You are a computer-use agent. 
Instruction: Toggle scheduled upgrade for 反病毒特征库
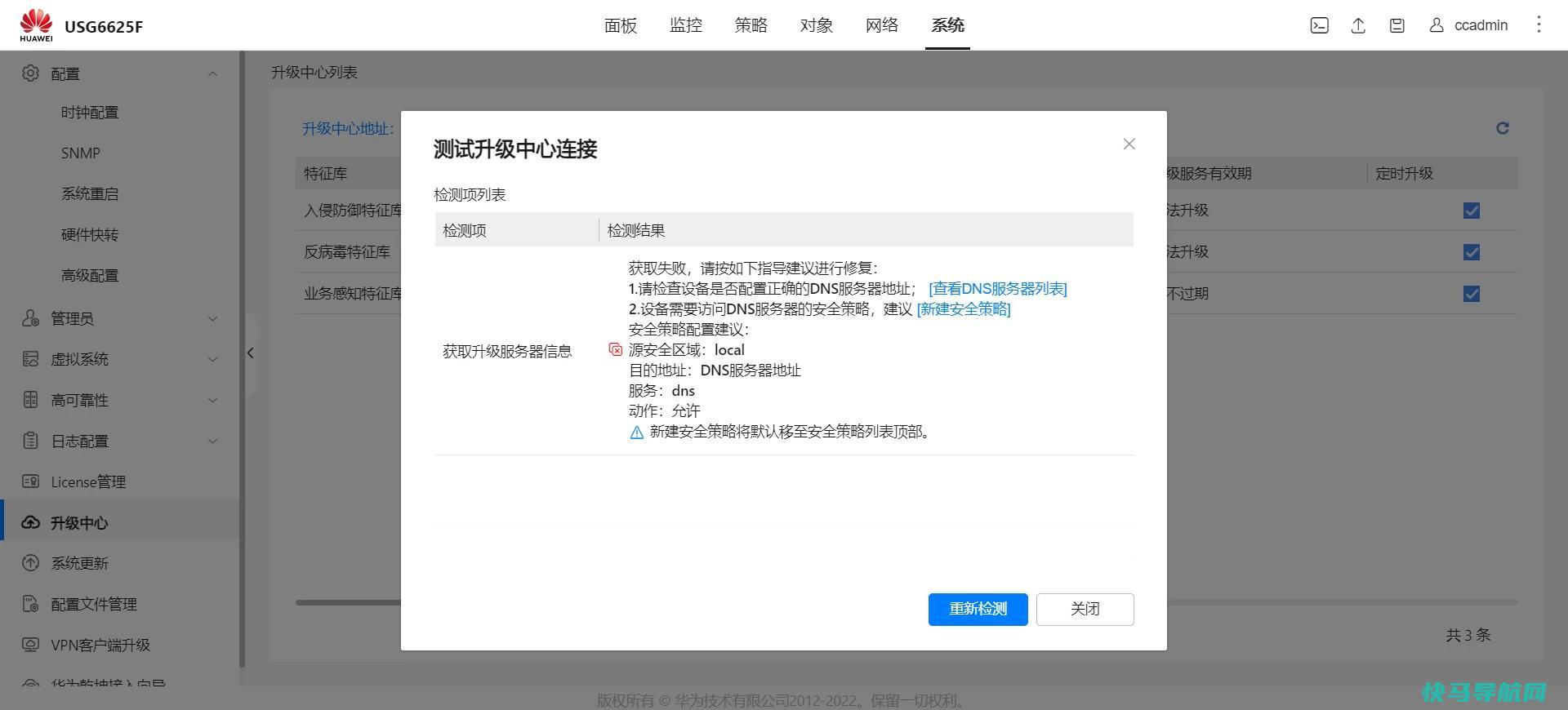[x=1472, y=252]
